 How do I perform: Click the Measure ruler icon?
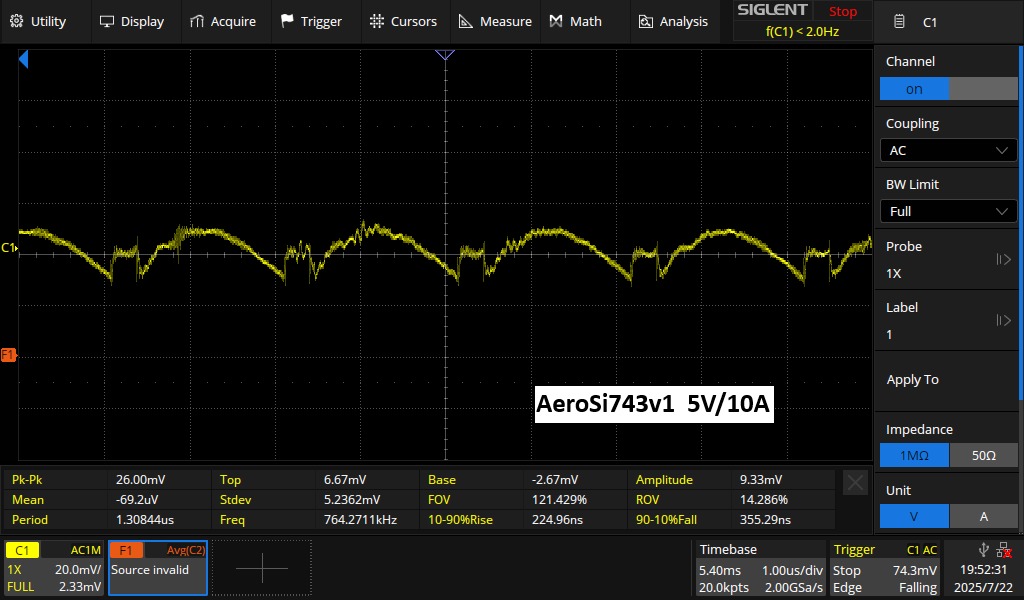(466, 22)
